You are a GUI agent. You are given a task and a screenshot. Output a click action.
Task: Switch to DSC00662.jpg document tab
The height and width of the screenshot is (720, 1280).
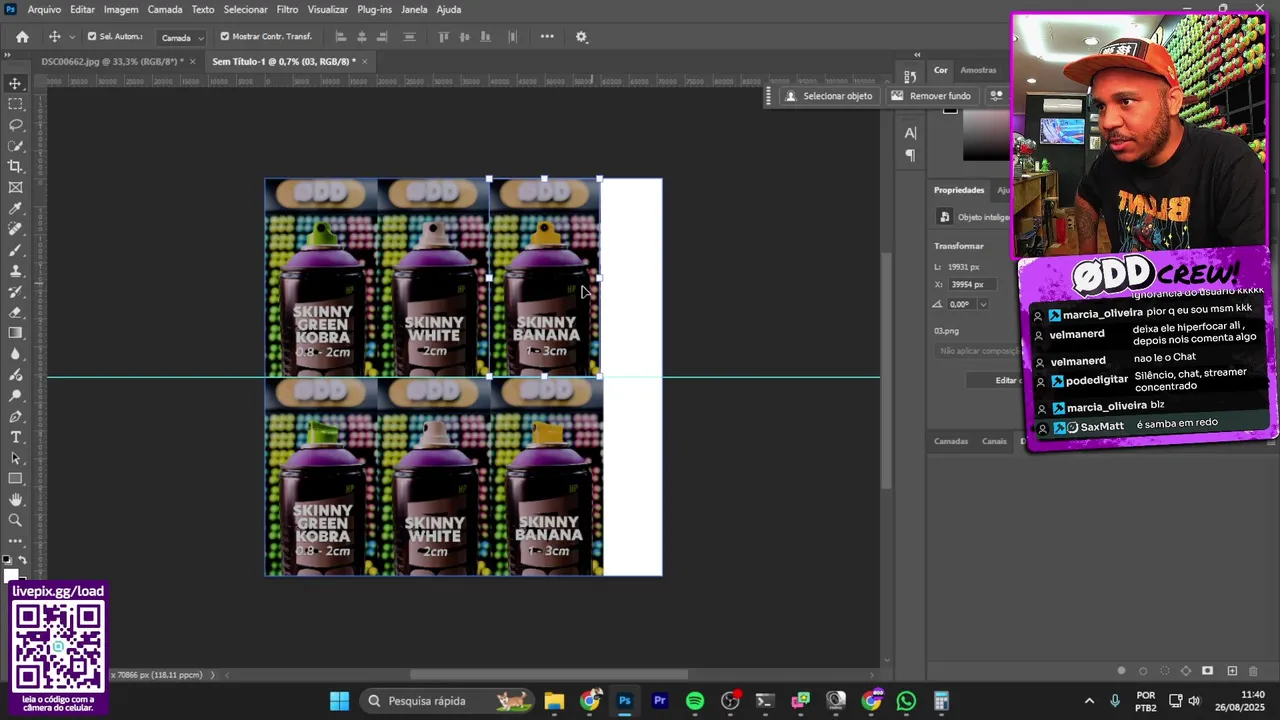point(112,62)
